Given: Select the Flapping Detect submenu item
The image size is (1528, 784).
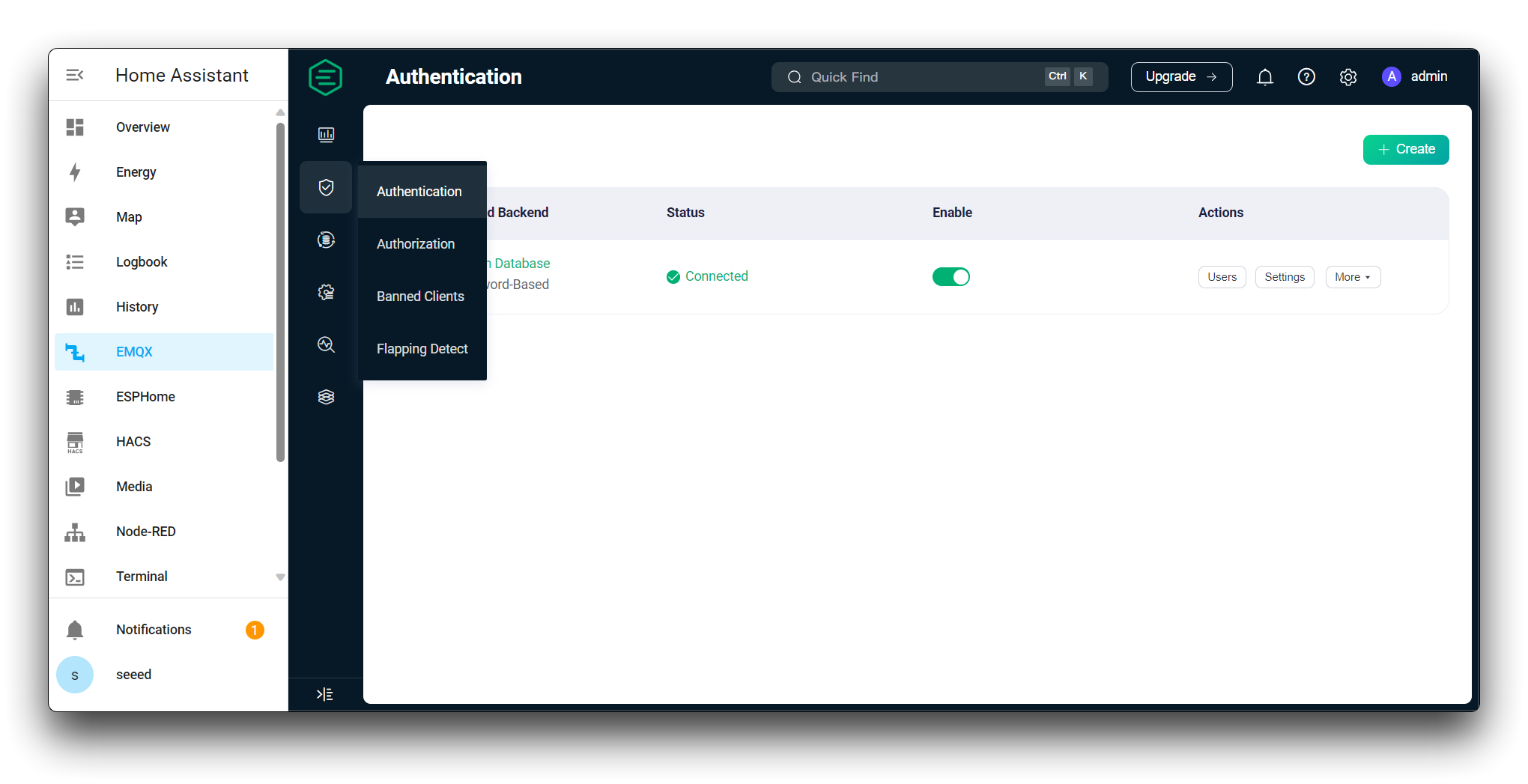Looking at the screenshot, I should pos(422,349).
